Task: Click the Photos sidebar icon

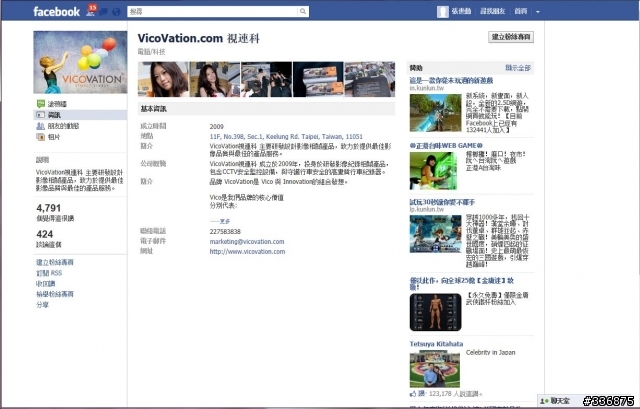Action: pos(40,137)
